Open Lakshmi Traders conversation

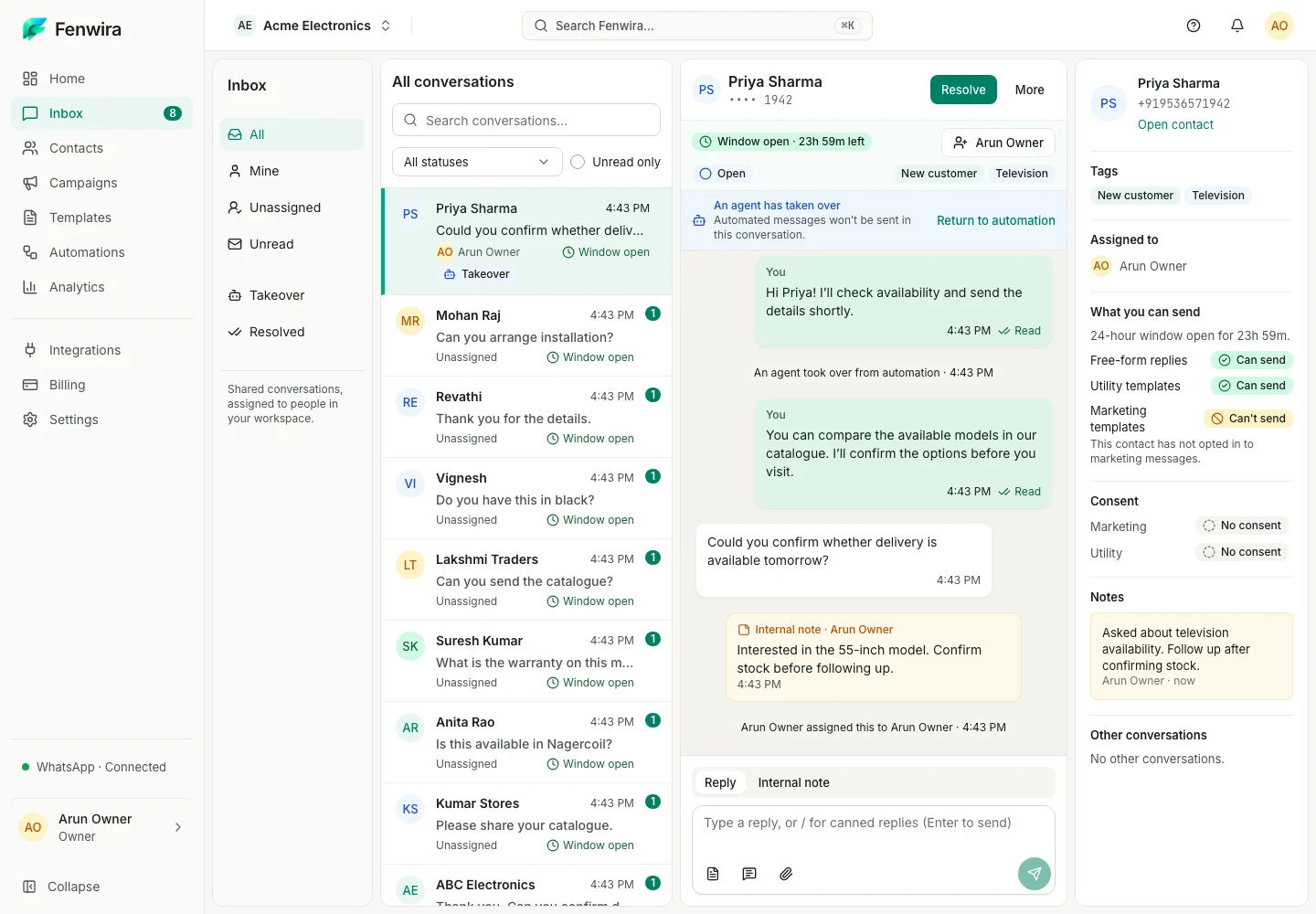coord(526,579)
